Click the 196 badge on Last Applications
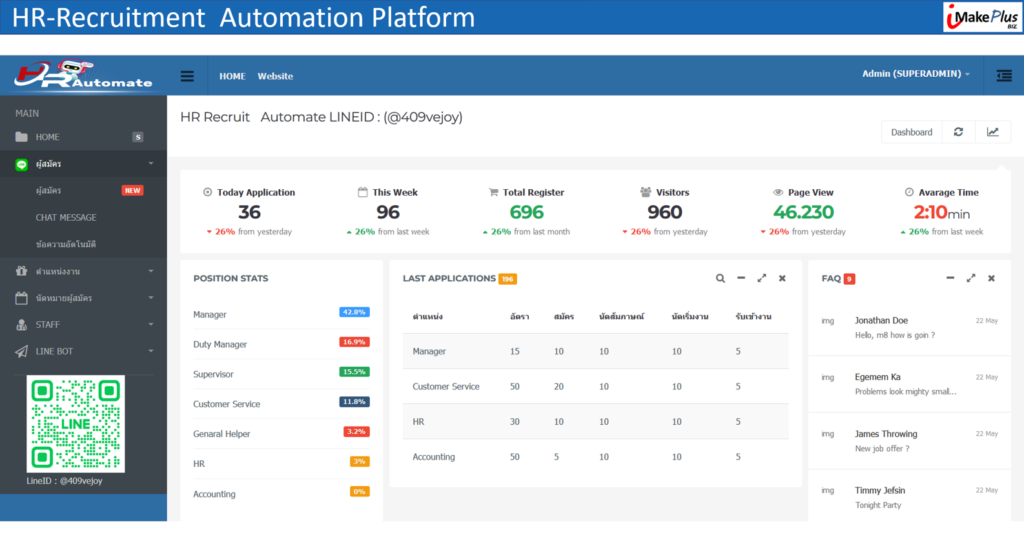Image resolution: width=1024 pixels, height=550 pixels. pyautogui.click(x=507, y=279)
